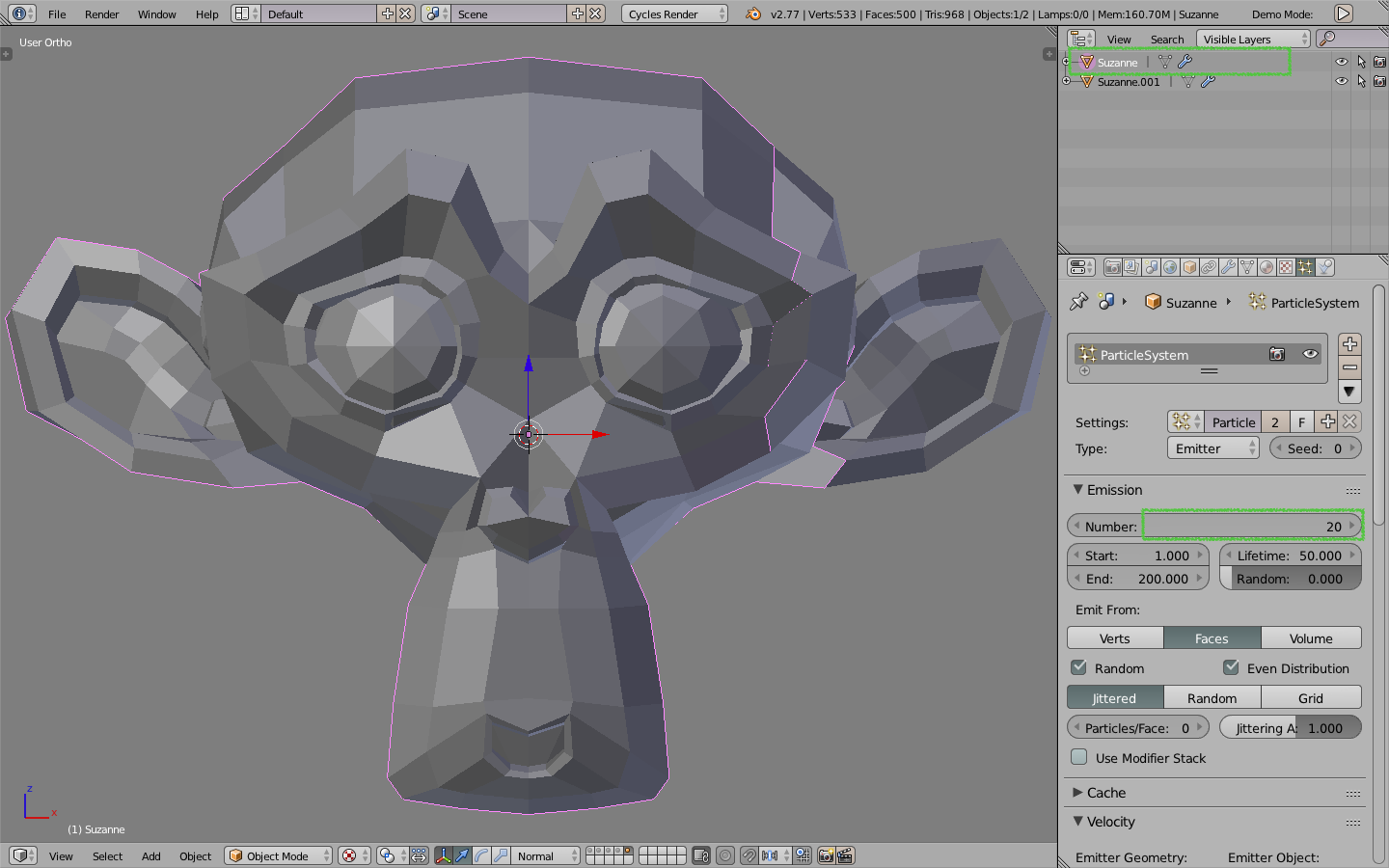This screenshot has width=1389, height=868.
Task: Select the scale manipulator icon
Action: click(x=501, y=855)
